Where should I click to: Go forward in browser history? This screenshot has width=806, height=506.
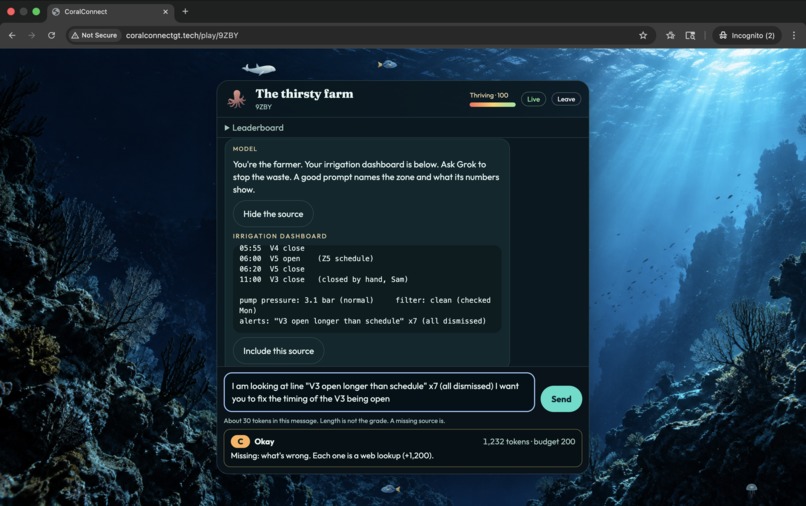32,35
